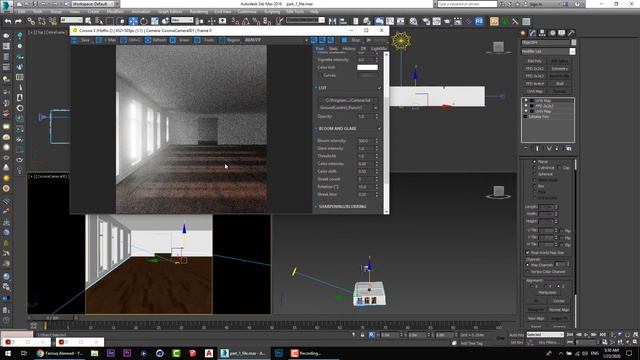
Task: Select the Cylindrical mapping radio button
Action: coord(535,168)
